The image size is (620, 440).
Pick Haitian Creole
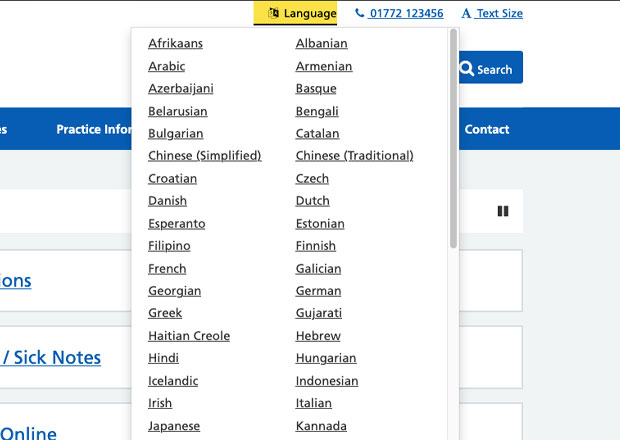(x=189, y=336)
